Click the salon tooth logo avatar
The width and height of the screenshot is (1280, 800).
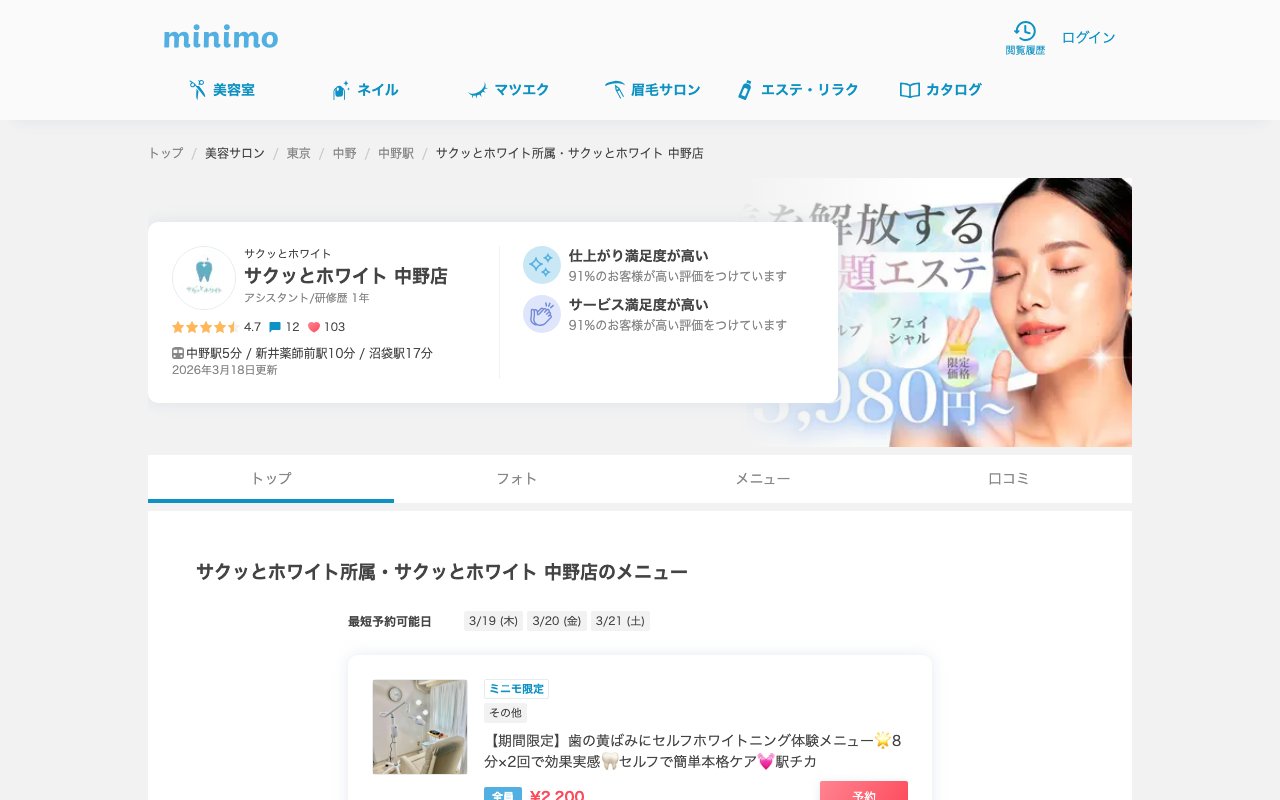(x=204, y=278)
